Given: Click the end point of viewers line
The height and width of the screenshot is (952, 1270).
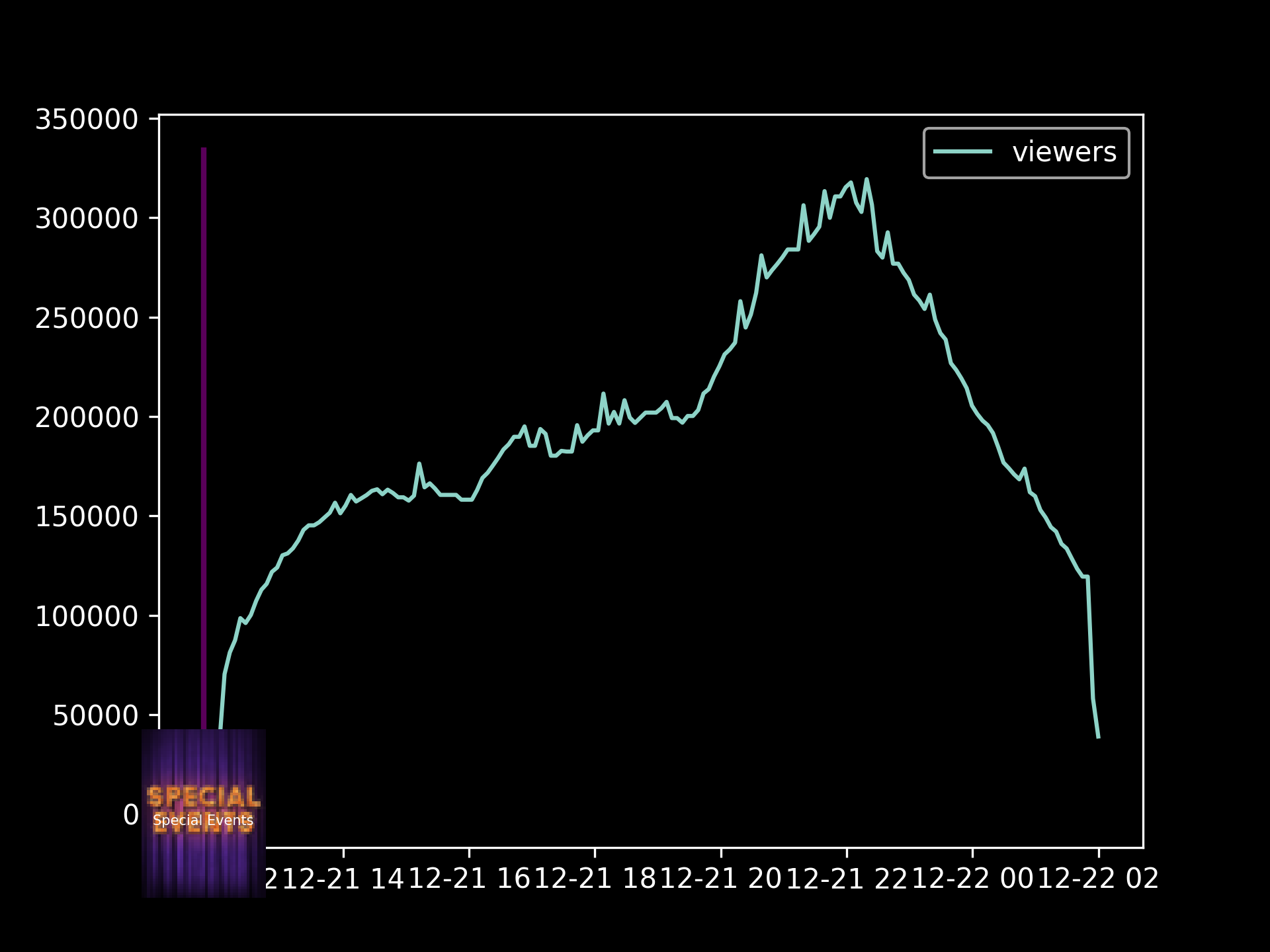Looking at the screenshot, I should (x=1098, y=737).
